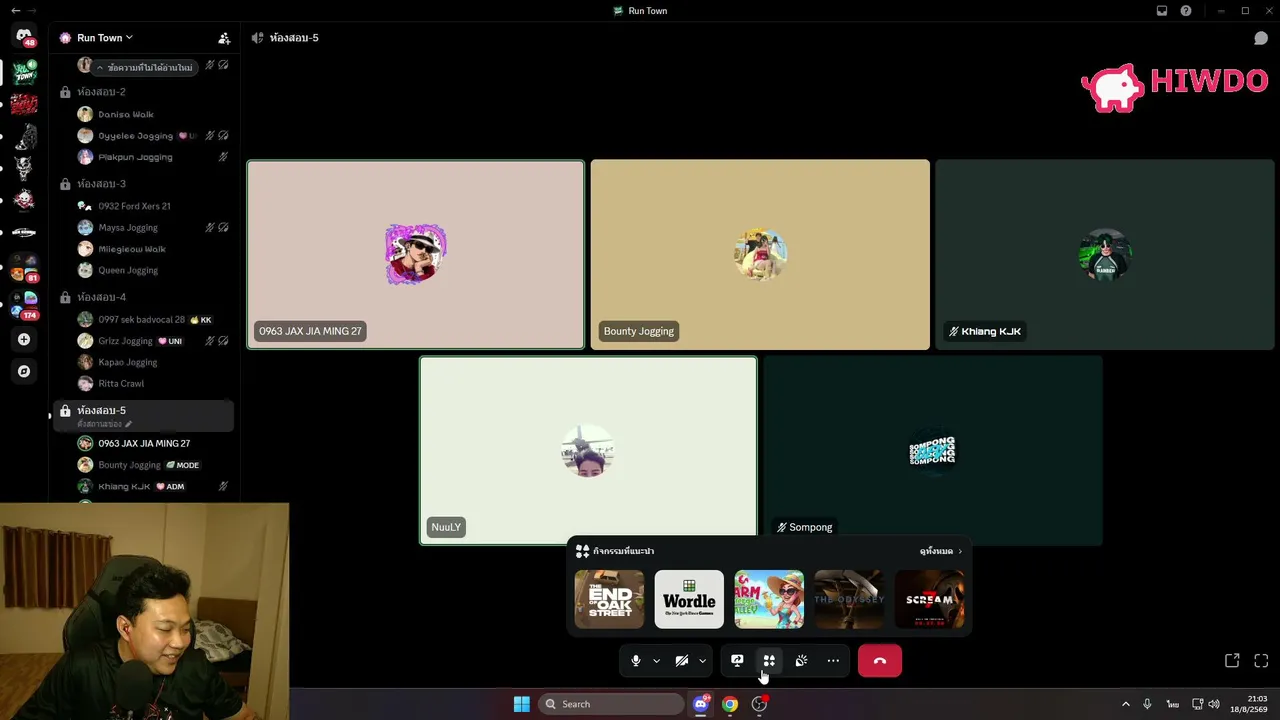Focus the Bounty Jogging video tile
Viewport: 1280px width, 720px height.
coord(760,255)
